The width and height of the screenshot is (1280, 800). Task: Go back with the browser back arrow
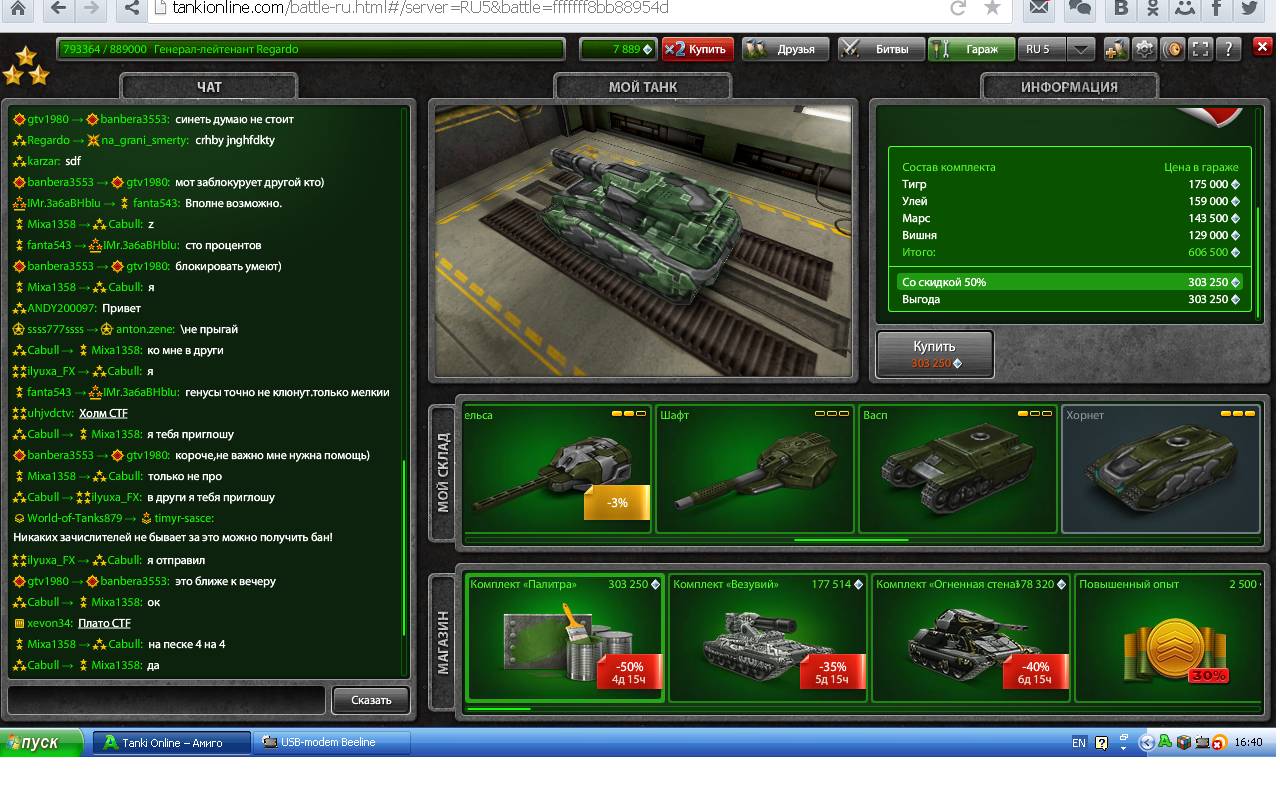pos(59,9)
